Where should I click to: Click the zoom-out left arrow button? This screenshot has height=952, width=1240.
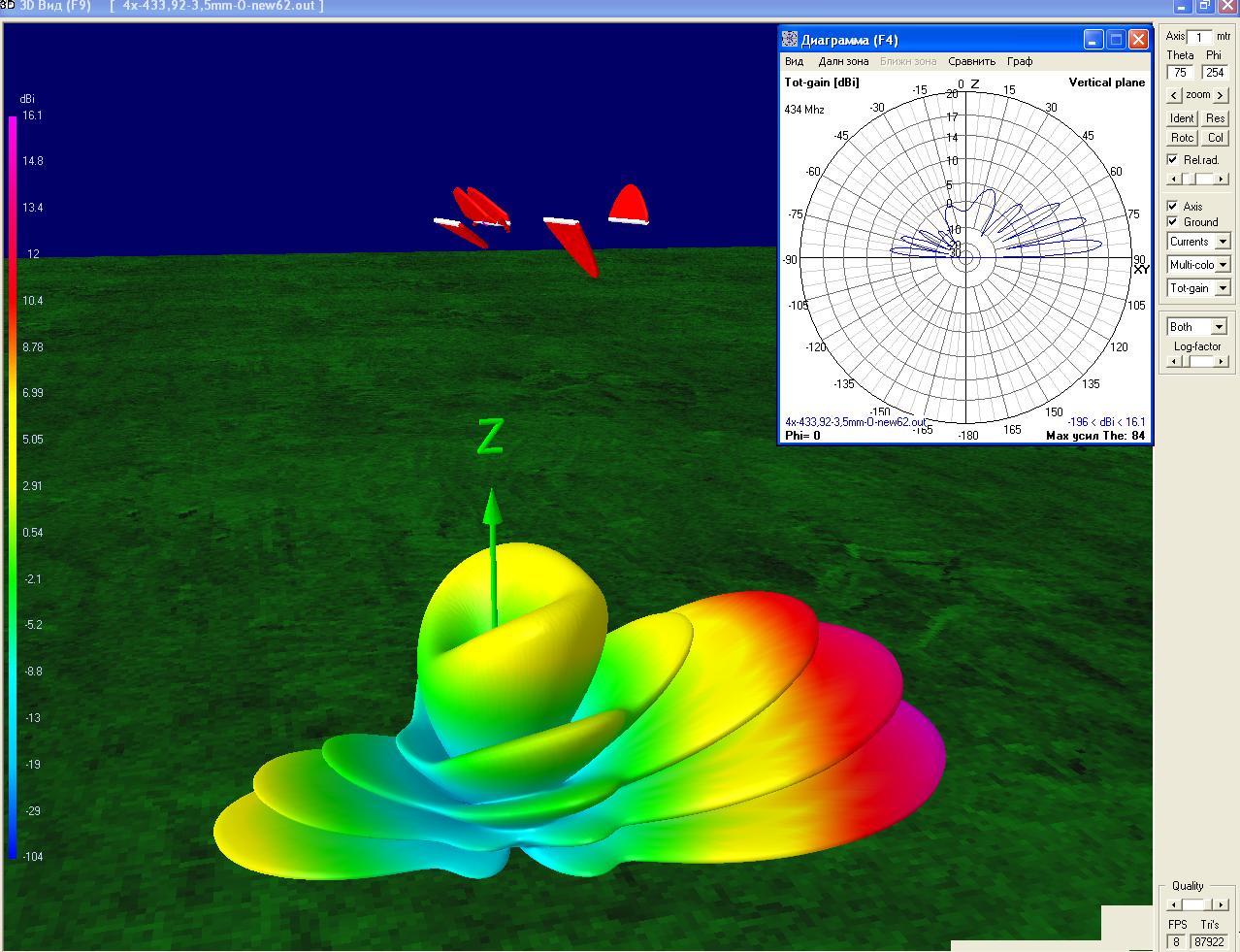(1174, 95)
